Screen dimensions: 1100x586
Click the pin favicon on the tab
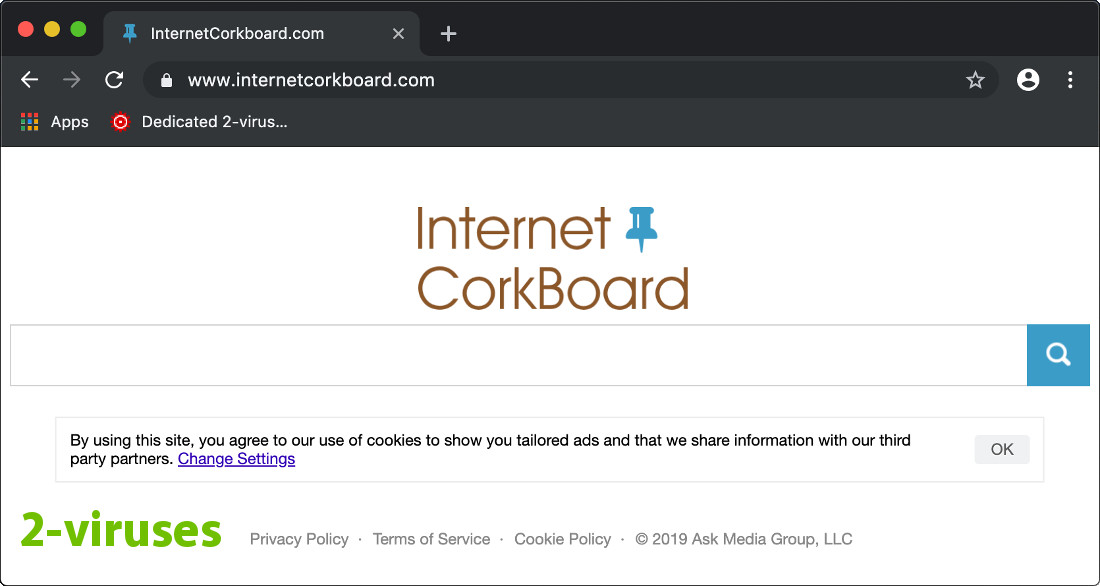129,32
